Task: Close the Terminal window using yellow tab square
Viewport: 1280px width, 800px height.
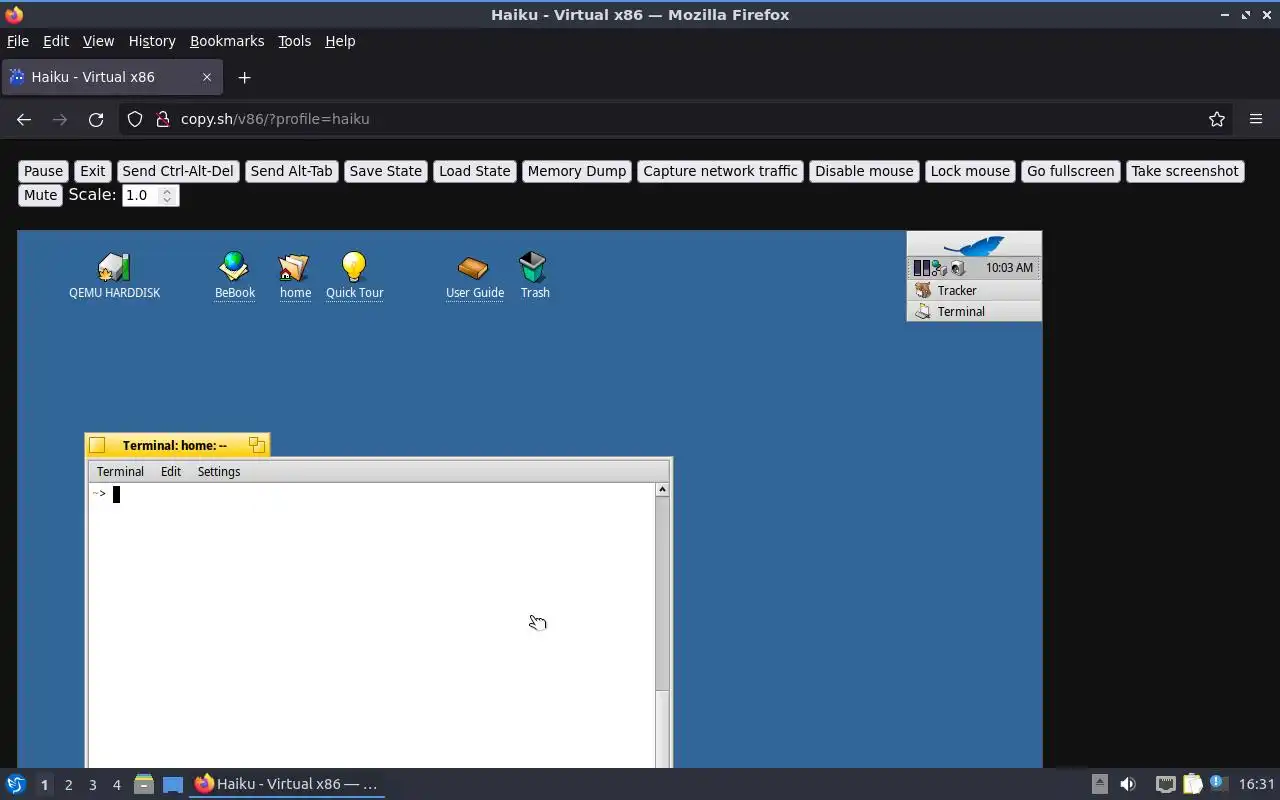Action: click(x=97, y=445)
